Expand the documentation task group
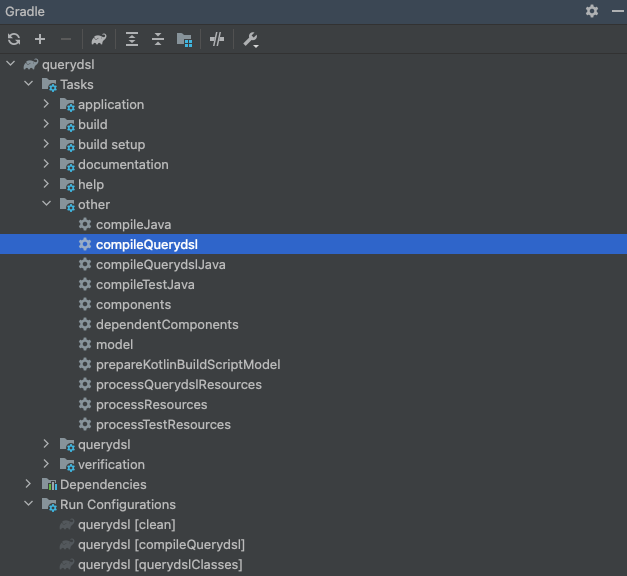The image size is (627, 576). point(46,164)
